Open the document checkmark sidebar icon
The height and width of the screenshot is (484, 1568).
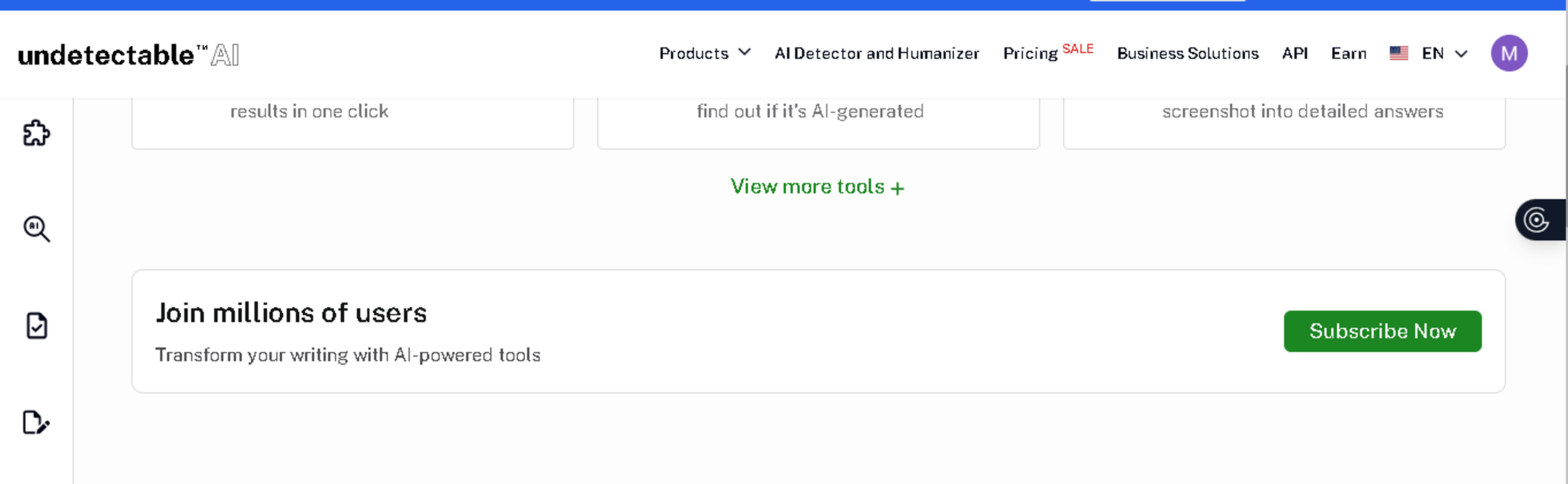click(x=36, y=326)
